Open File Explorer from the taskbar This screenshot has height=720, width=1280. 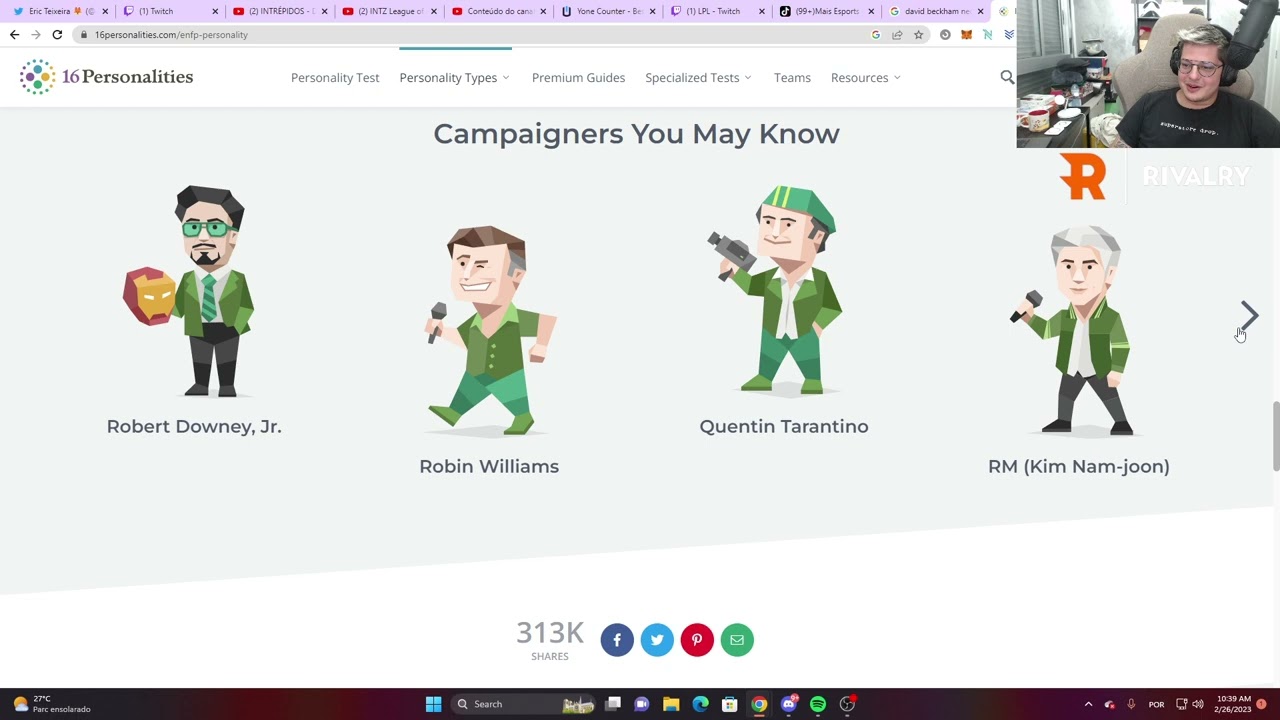(x=671, y=704)
